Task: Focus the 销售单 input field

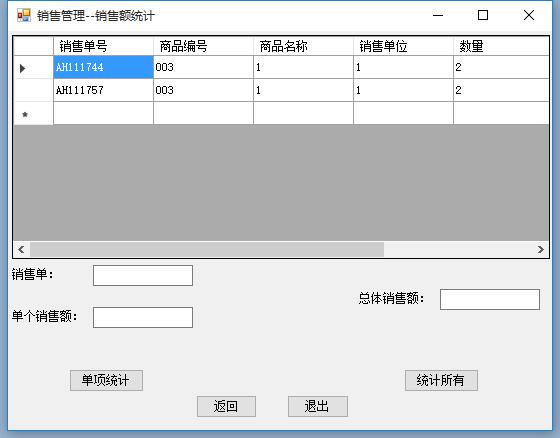Action: [x=143, y=275]
